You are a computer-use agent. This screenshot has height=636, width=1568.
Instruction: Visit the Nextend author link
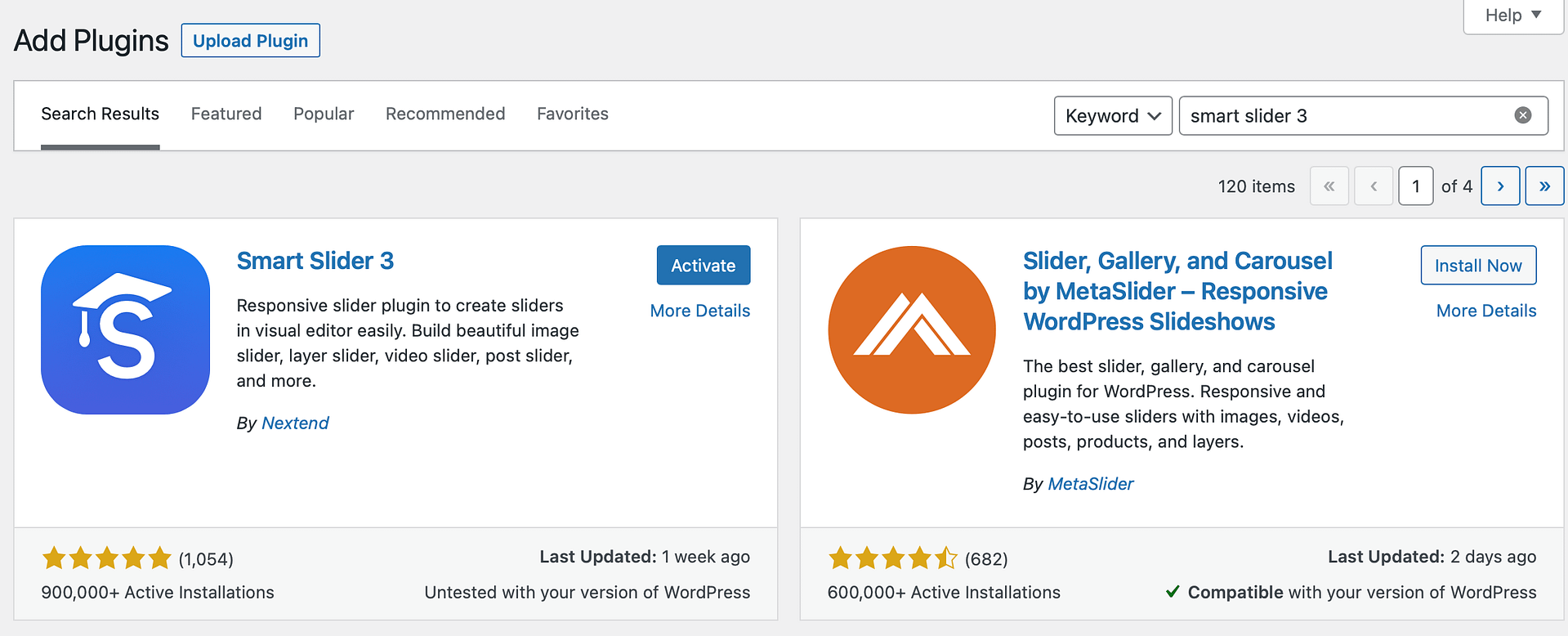click(x=295, y=423)
